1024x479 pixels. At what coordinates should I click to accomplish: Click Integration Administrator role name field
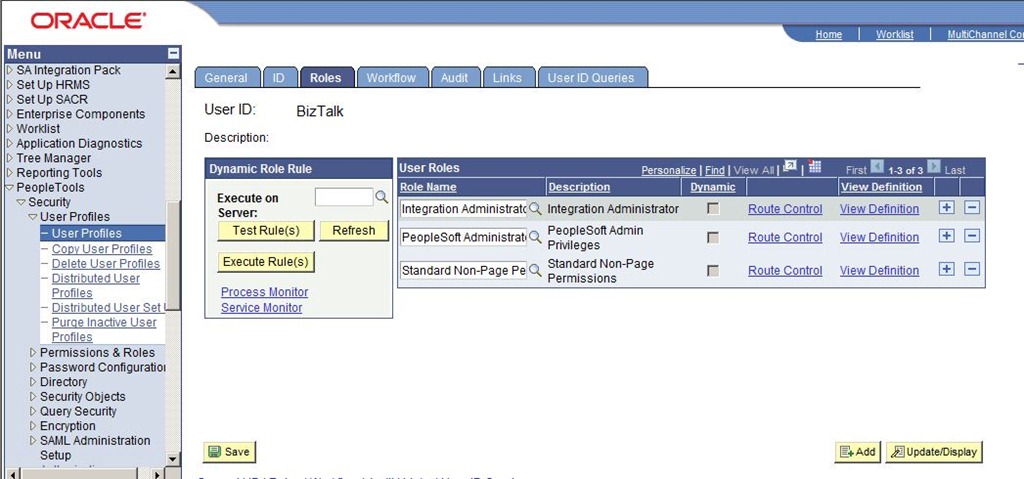point(464,208)
